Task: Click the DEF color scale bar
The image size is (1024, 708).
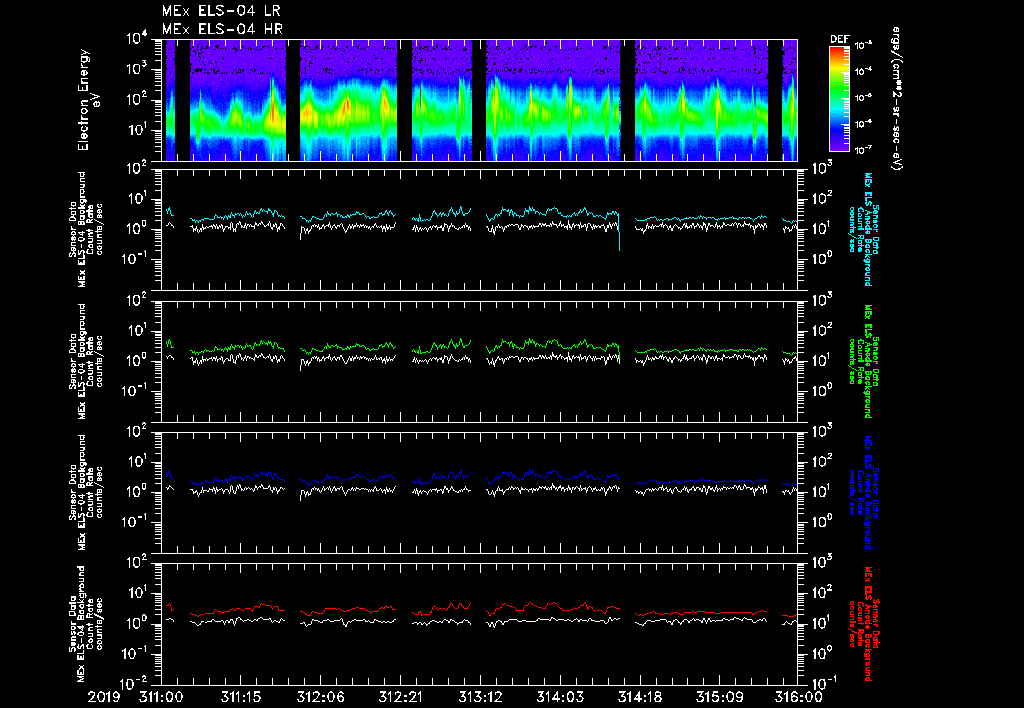Action: [x=838, y=99]
